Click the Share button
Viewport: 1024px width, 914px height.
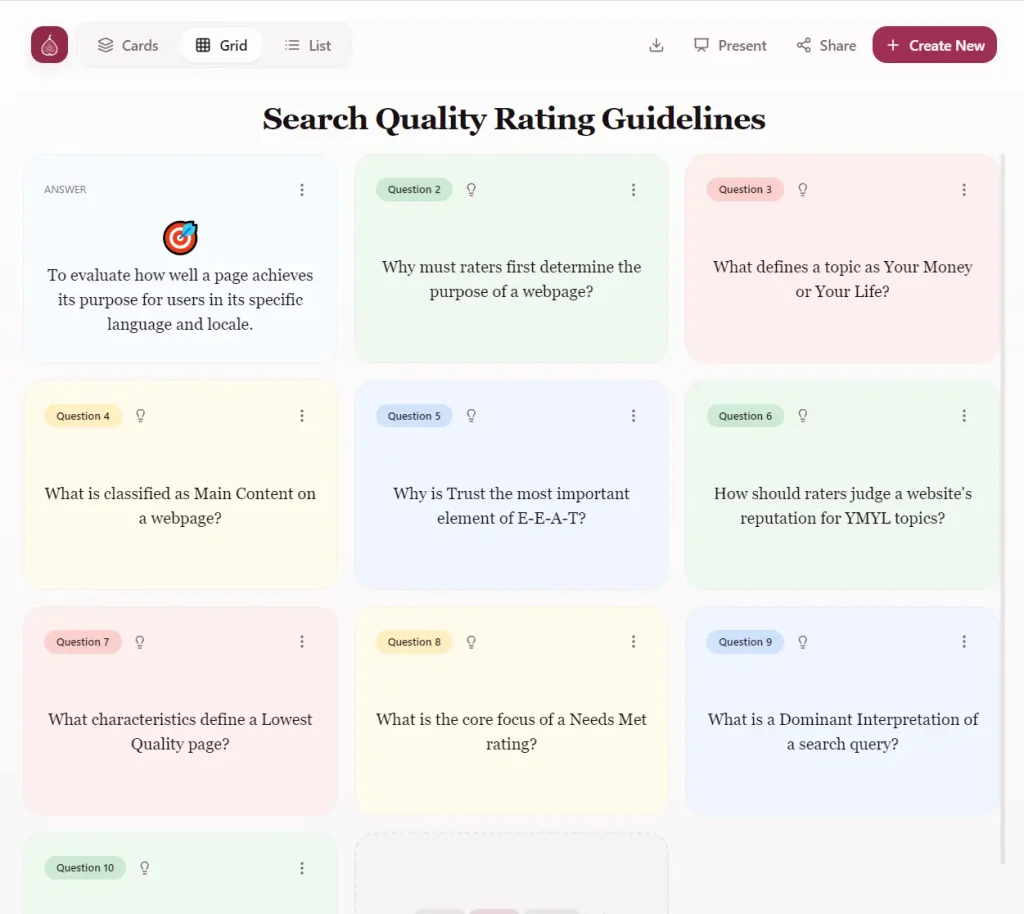pyautogui.click(x=826, y=45)
